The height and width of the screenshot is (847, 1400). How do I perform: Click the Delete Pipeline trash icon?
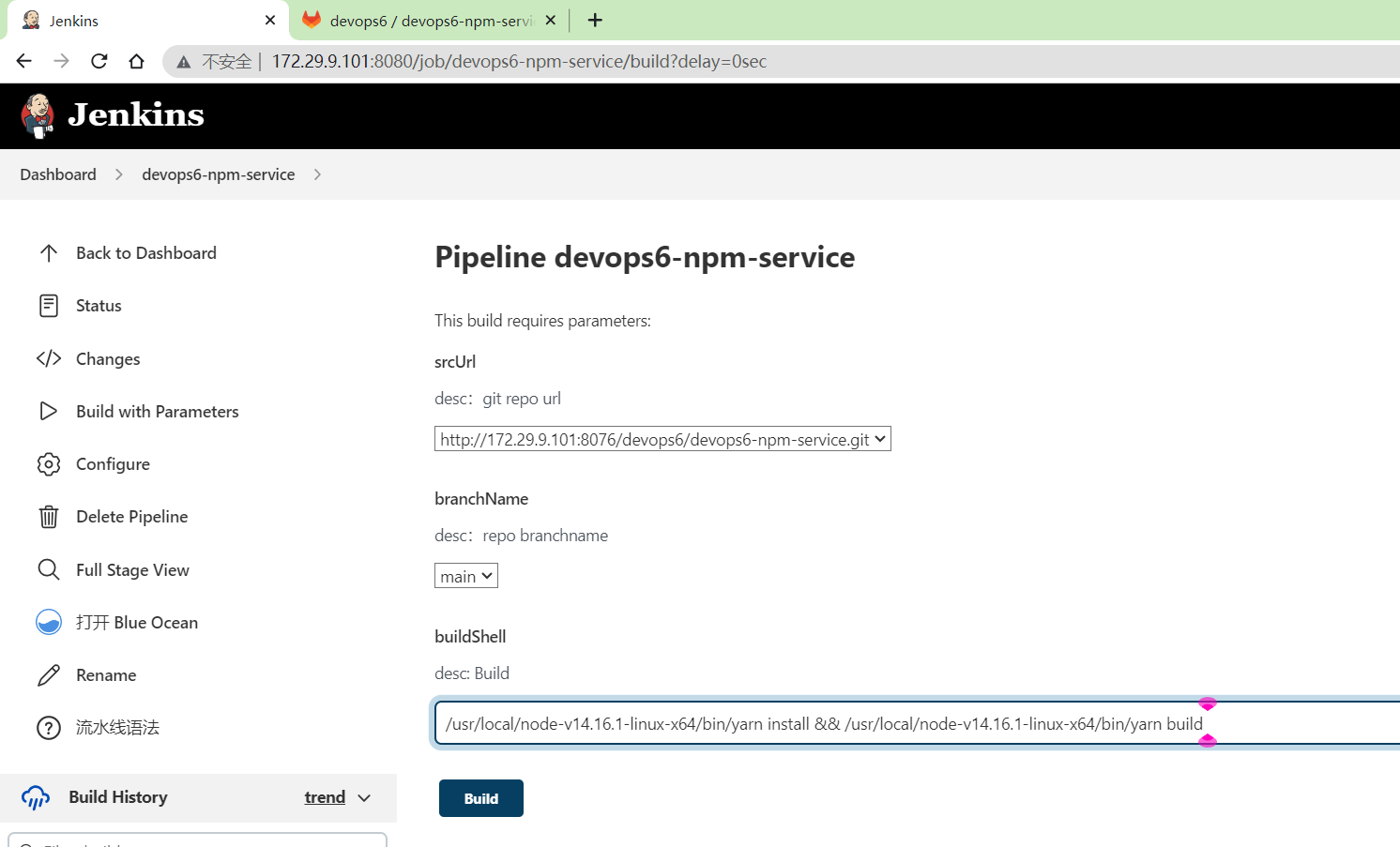pyautogui.click(x=49, y=517)
